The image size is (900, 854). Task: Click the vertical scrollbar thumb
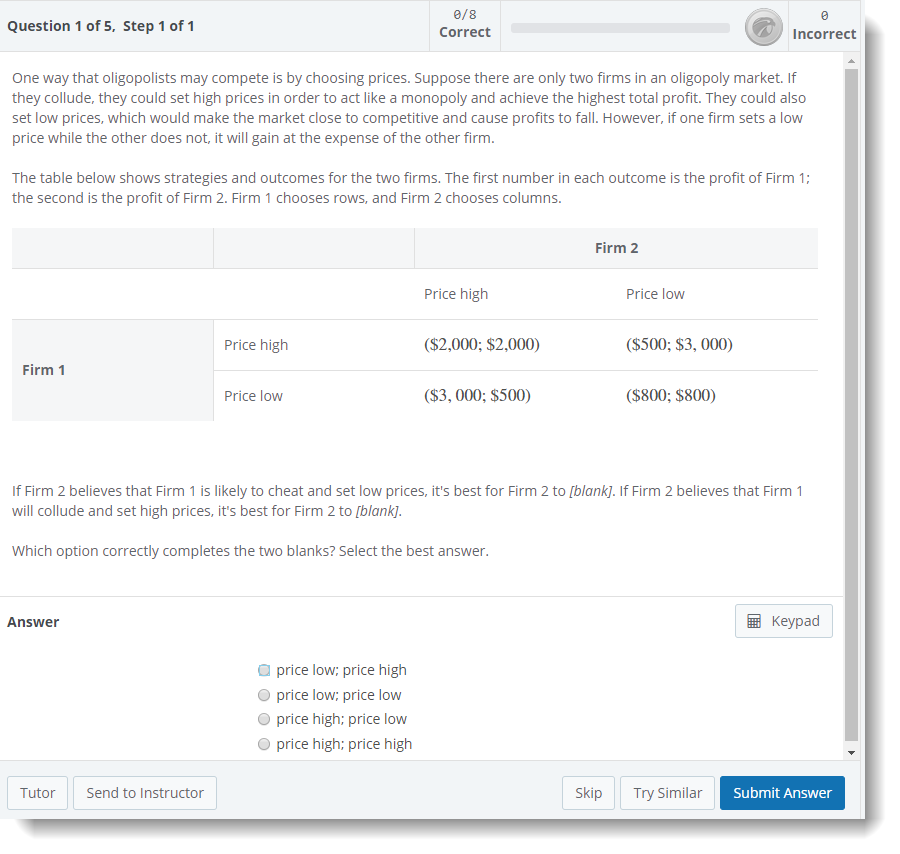[852, 400]
